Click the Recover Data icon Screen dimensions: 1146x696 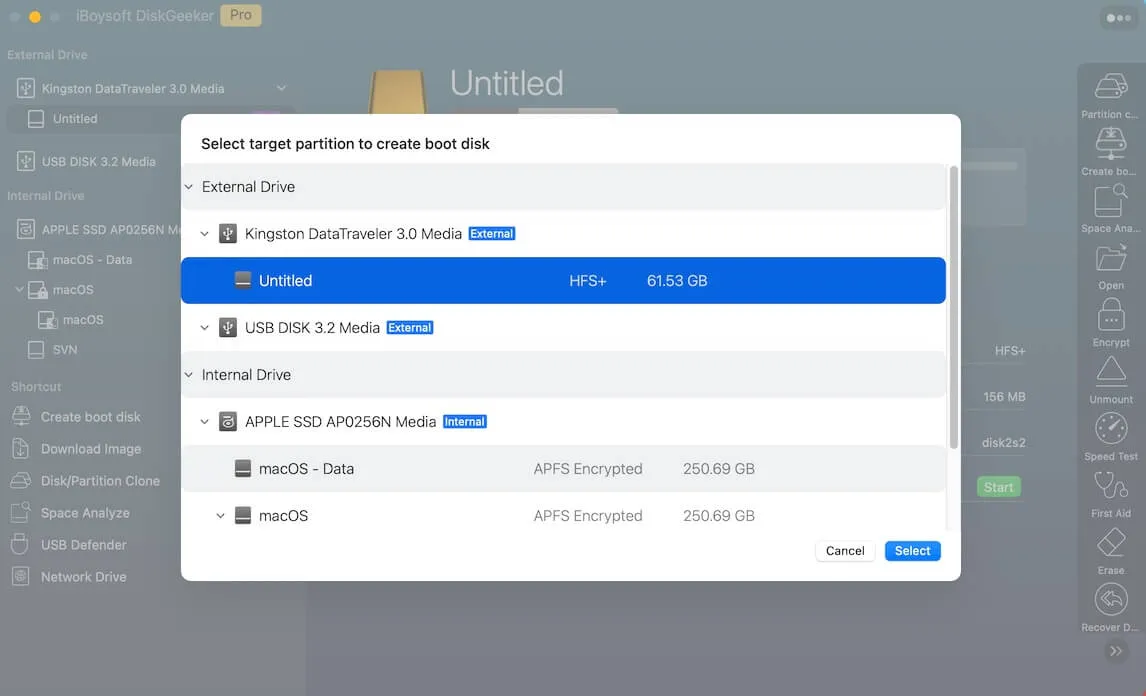pos(1110,599)
